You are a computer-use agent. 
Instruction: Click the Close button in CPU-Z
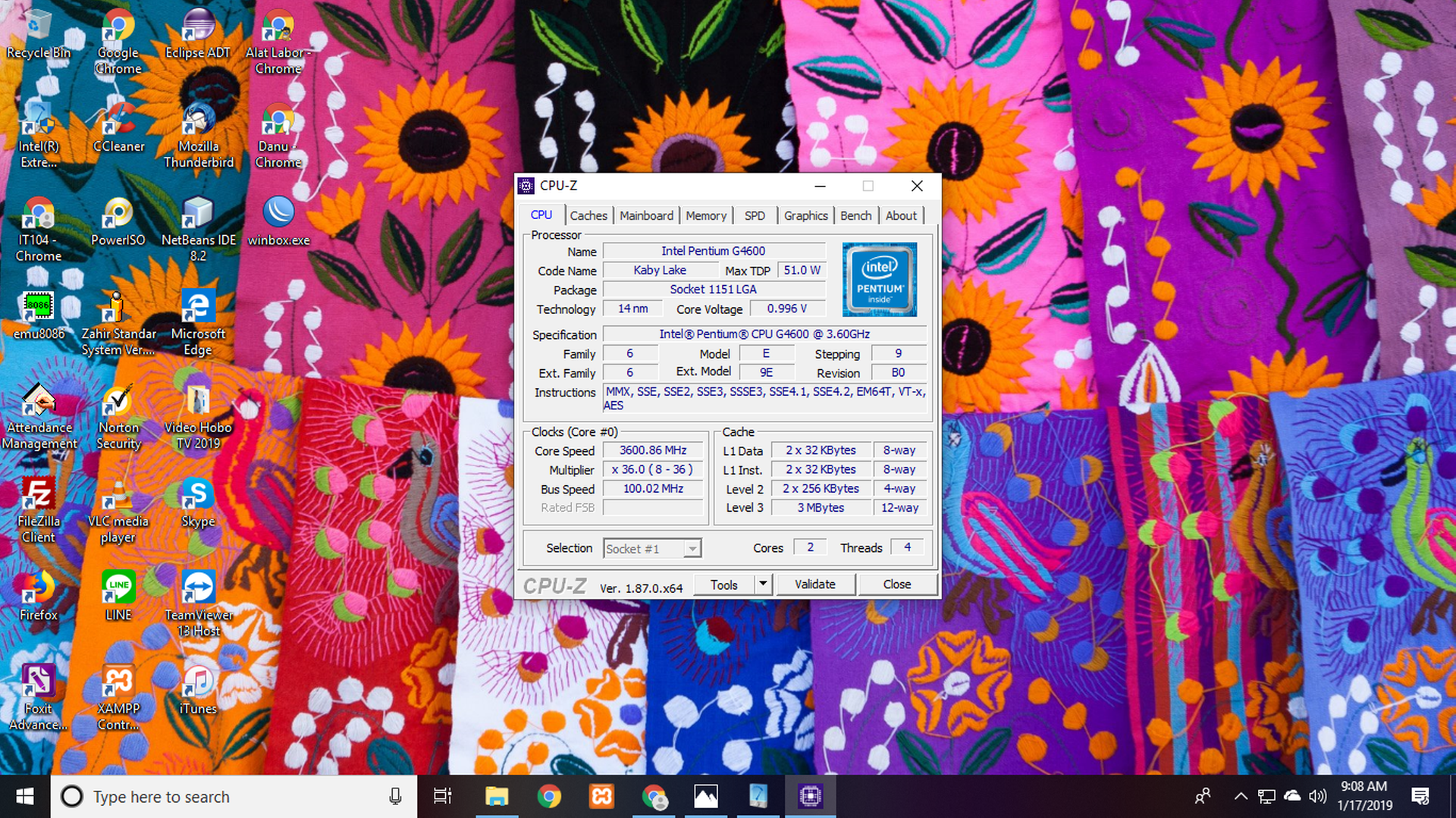point(897,585)
